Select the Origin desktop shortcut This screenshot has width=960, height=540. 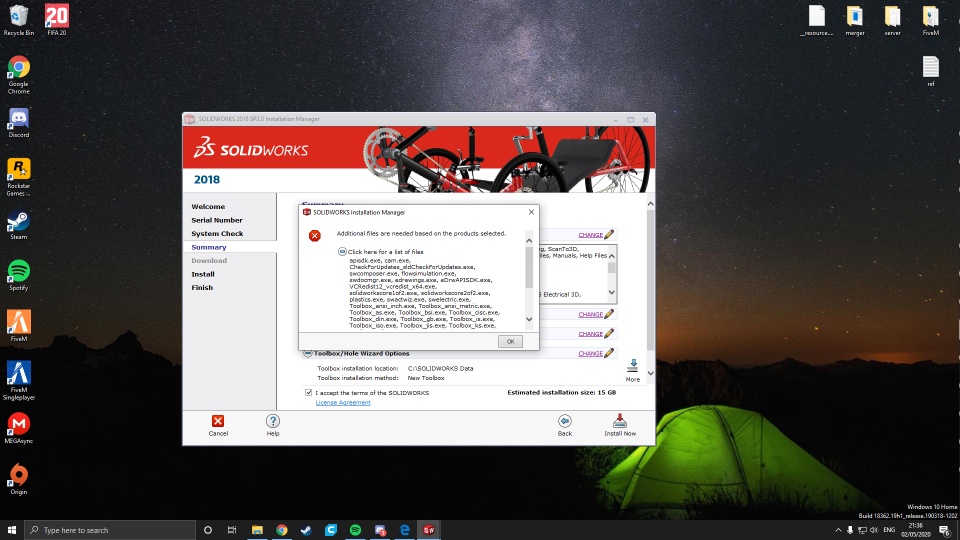pyautogui.click(x=18, y=479)
